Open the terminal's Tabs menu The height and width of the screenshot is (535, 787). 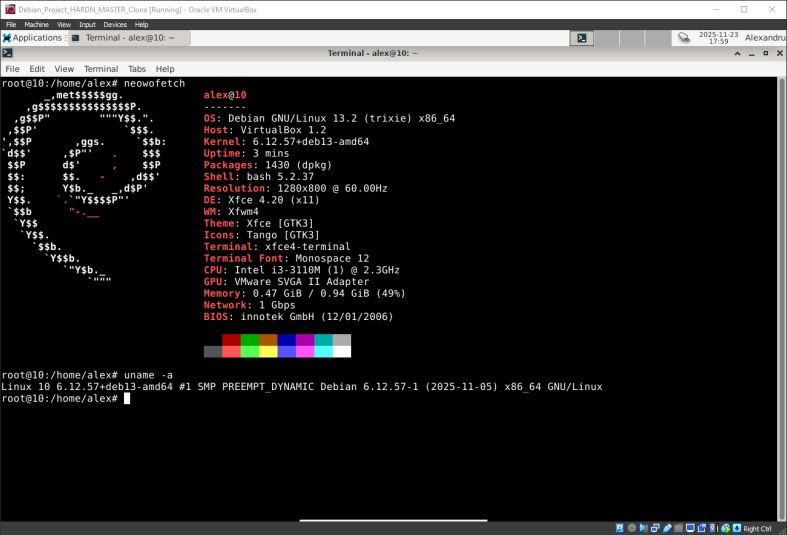137,69
